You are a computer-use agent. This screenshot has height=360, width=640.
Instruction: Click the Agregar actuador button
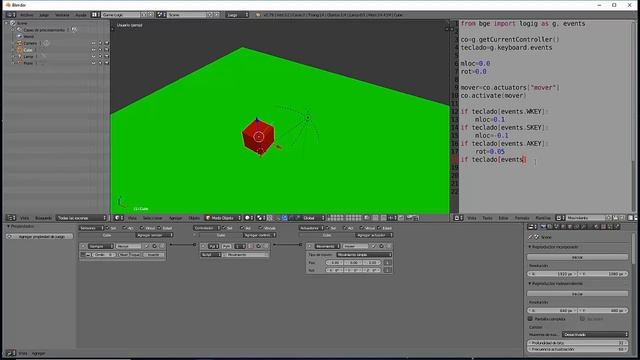coord(374,235)
